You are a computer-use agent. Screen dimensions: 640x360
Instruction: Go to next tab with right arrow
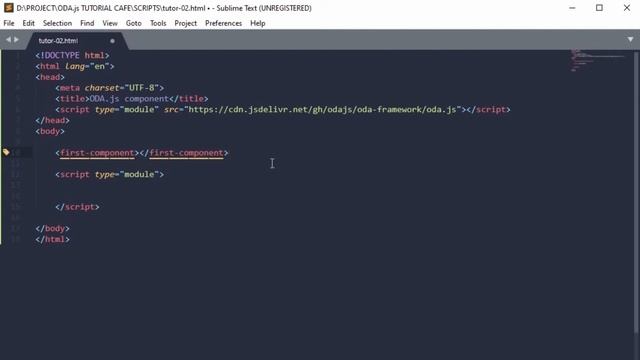pos(16,40)
